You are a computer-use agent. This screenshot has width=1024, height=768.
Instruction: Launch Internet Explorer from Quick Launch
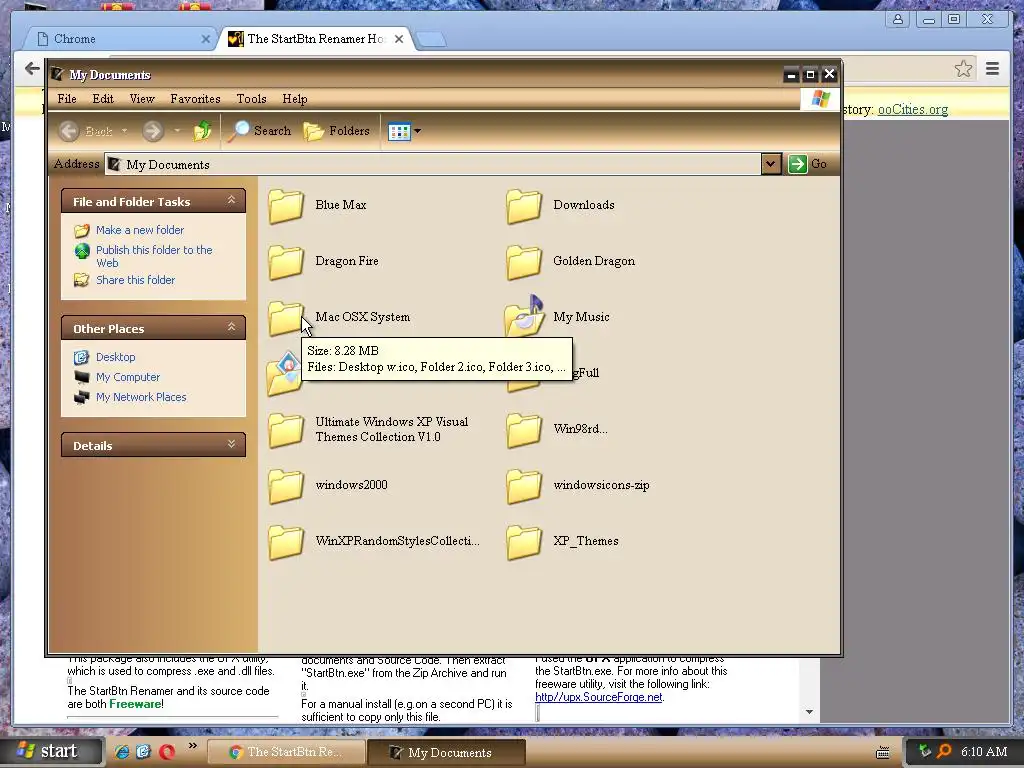(121, 752)
